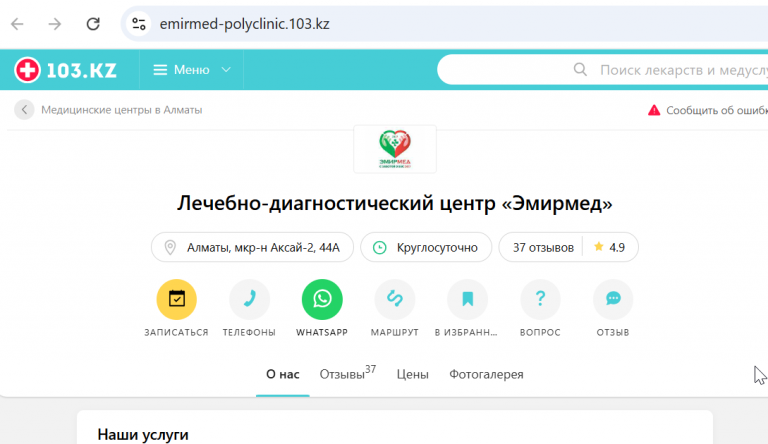Show phone numbers via Телефоны icon
Image resolution: width=768 pixels, height=444 pixels.
[249, 299]
